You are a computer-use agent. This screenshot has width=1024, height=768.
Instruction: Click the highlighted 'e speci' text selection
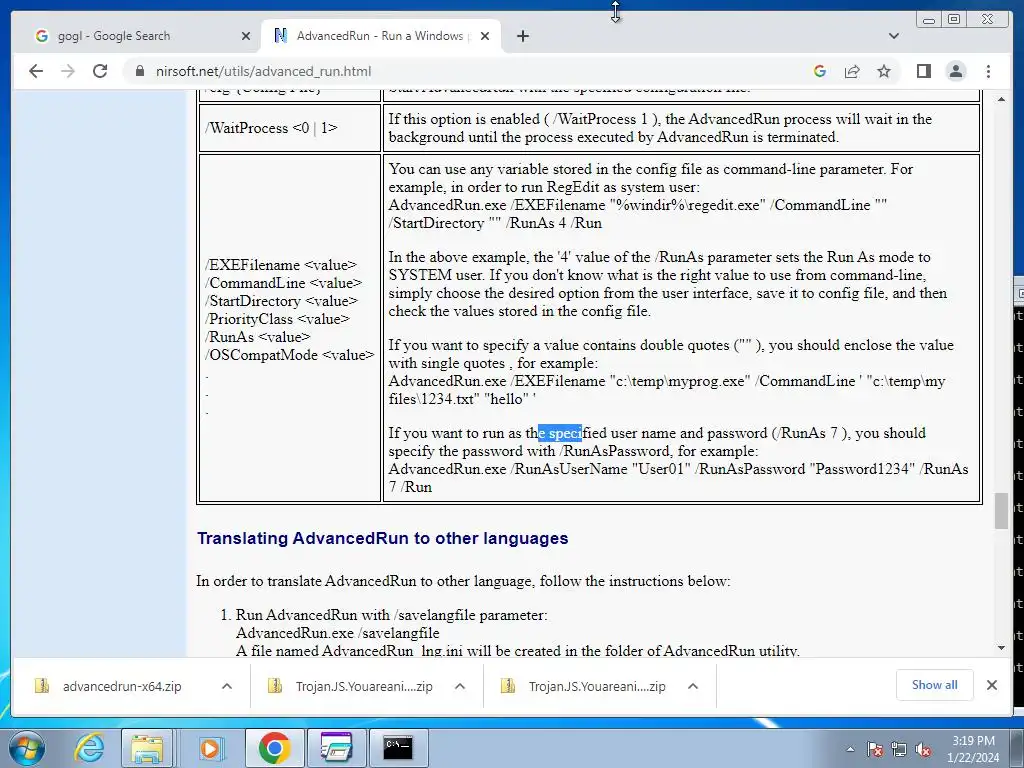click(x=560, y=433)
